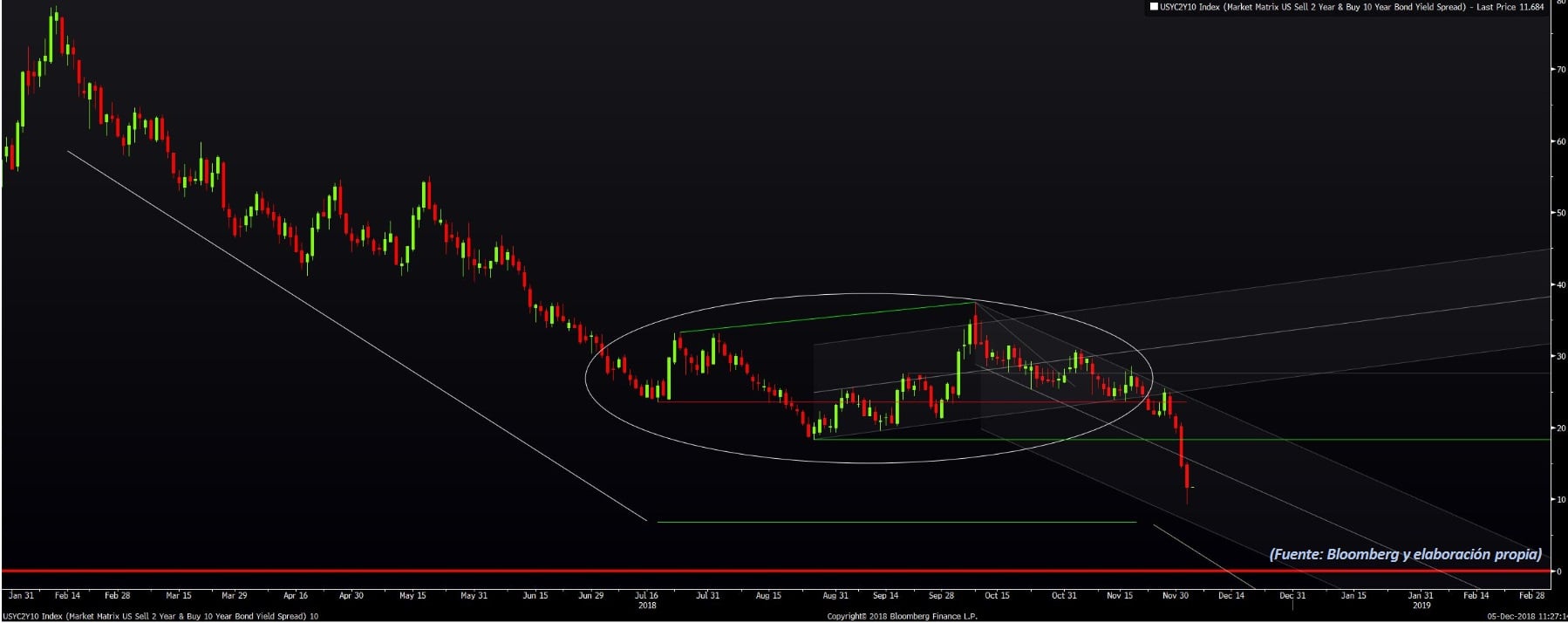Click the 'Sep 14' date axis label

885,595
